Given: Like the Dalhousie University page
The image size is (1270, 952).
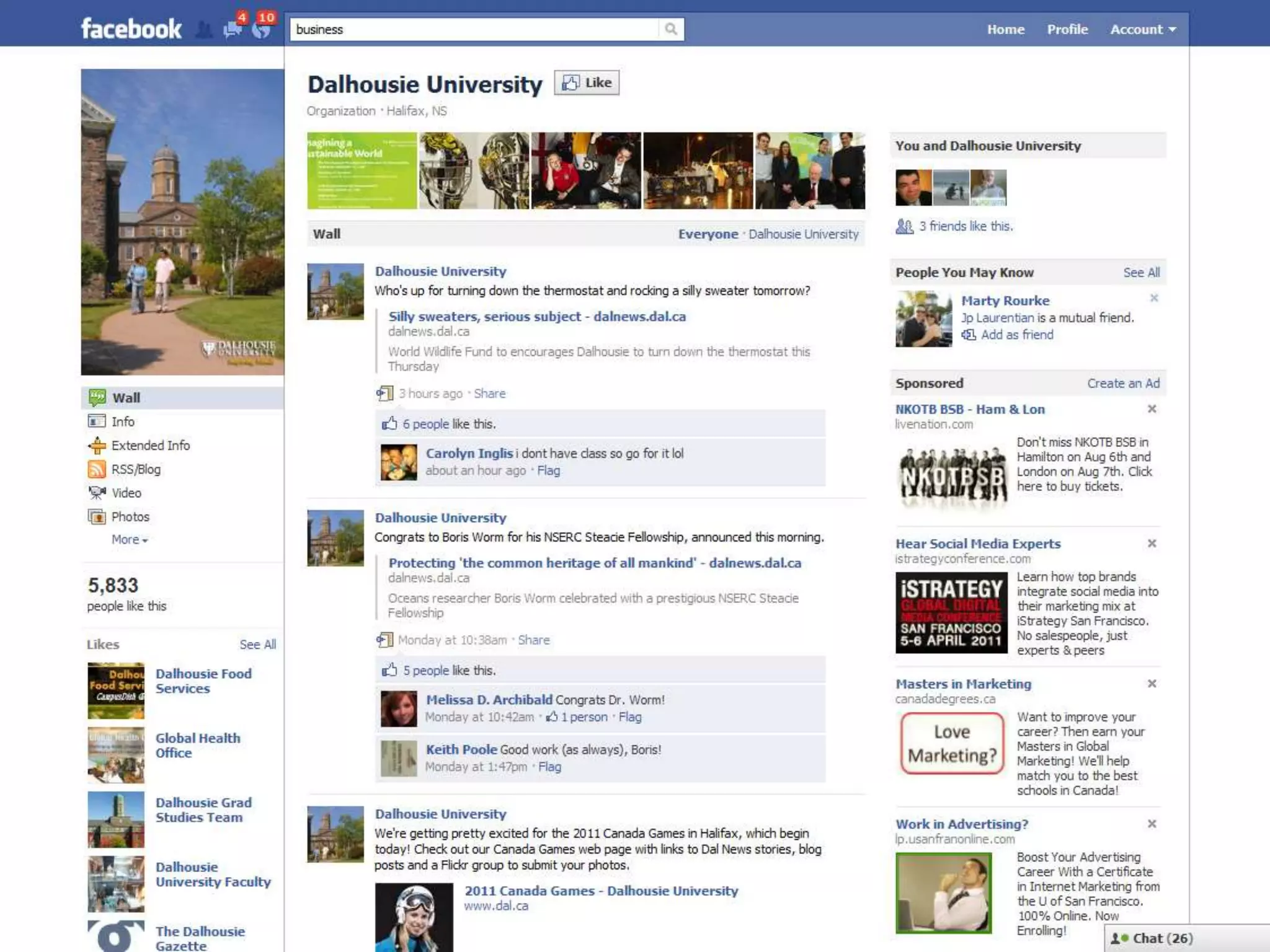Looking at the screenshot, I should 587,82.
